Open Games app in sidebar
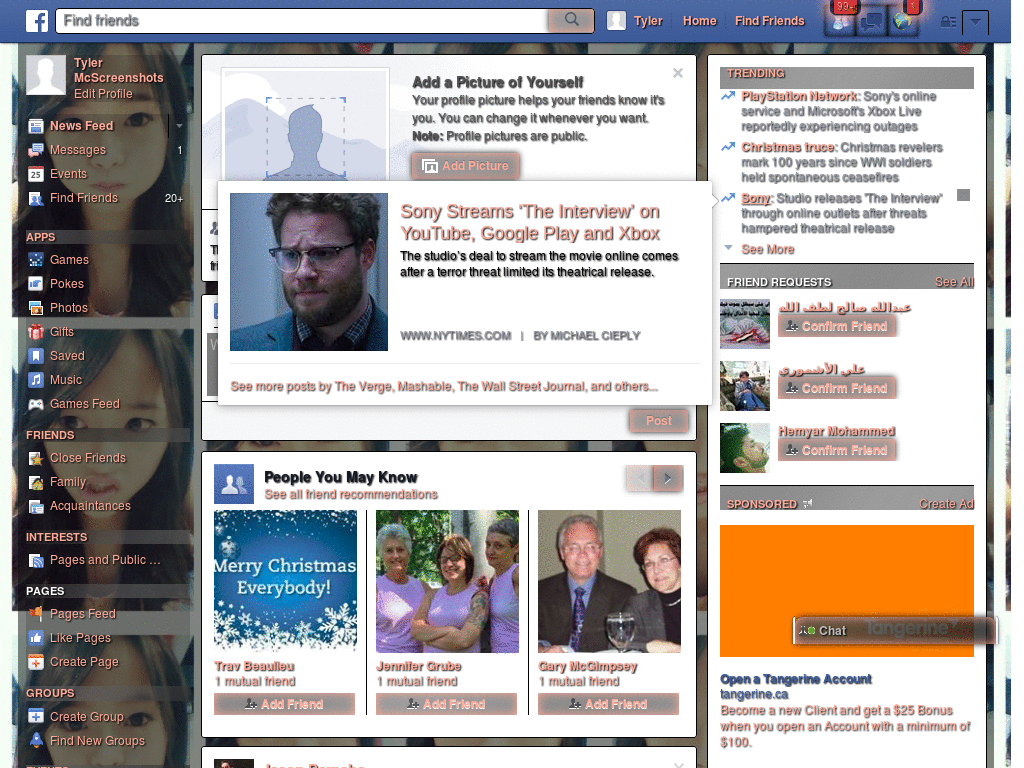This screenshot has height=768, width=1024. click(69, 260)
